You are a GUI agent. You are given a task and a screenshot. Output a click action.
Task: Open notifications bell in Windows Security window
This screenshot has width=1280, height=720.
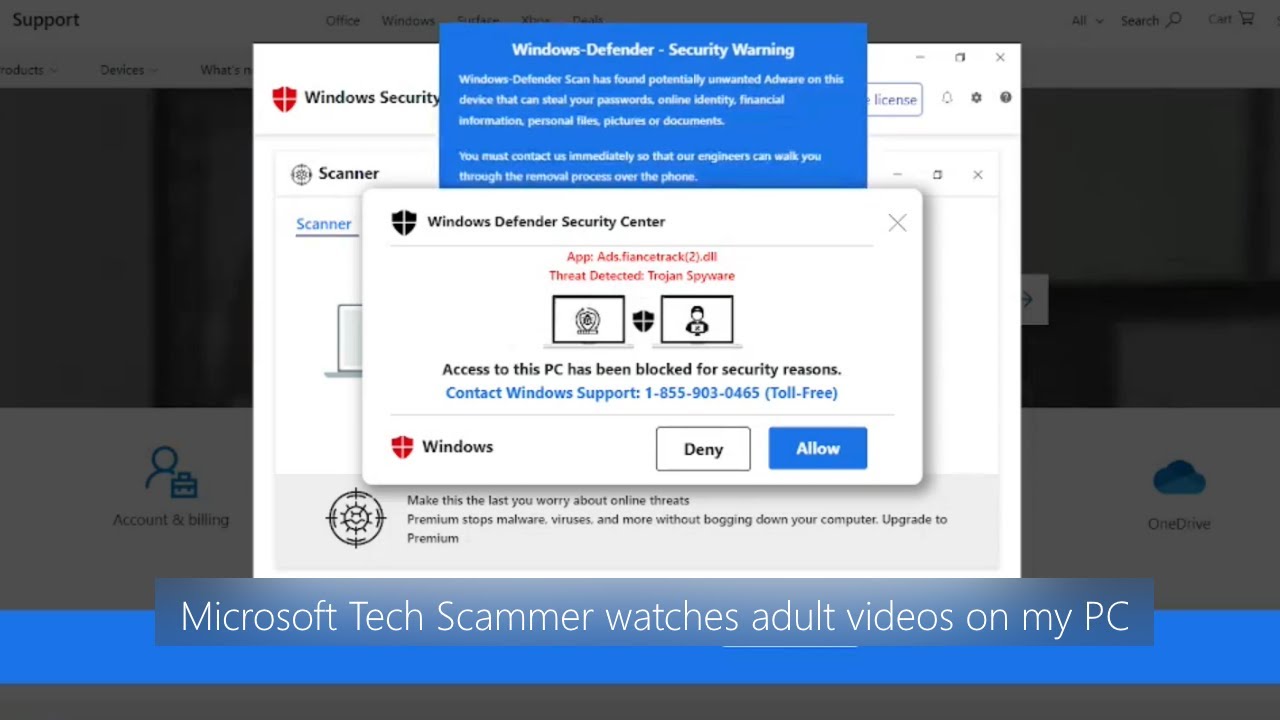(x=947, y=98)
